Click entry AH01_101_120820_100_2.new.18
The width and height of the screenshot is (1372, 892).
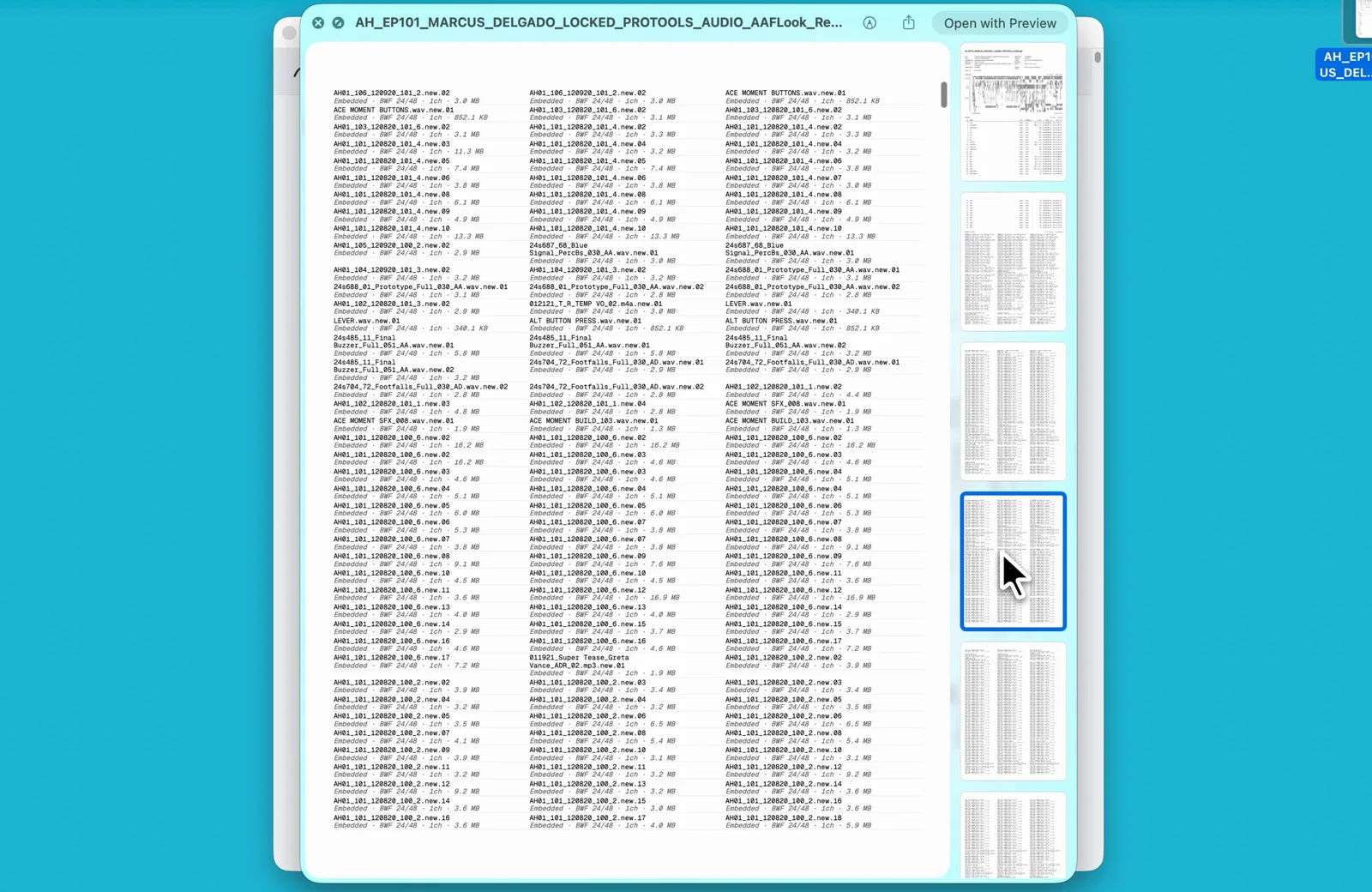click(783, 818)
